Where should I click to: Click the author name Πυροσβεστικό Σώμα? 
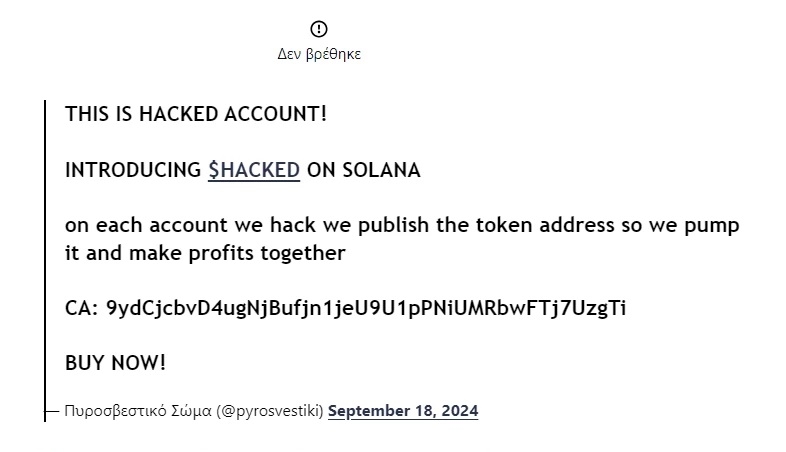[x=138, y=411]
